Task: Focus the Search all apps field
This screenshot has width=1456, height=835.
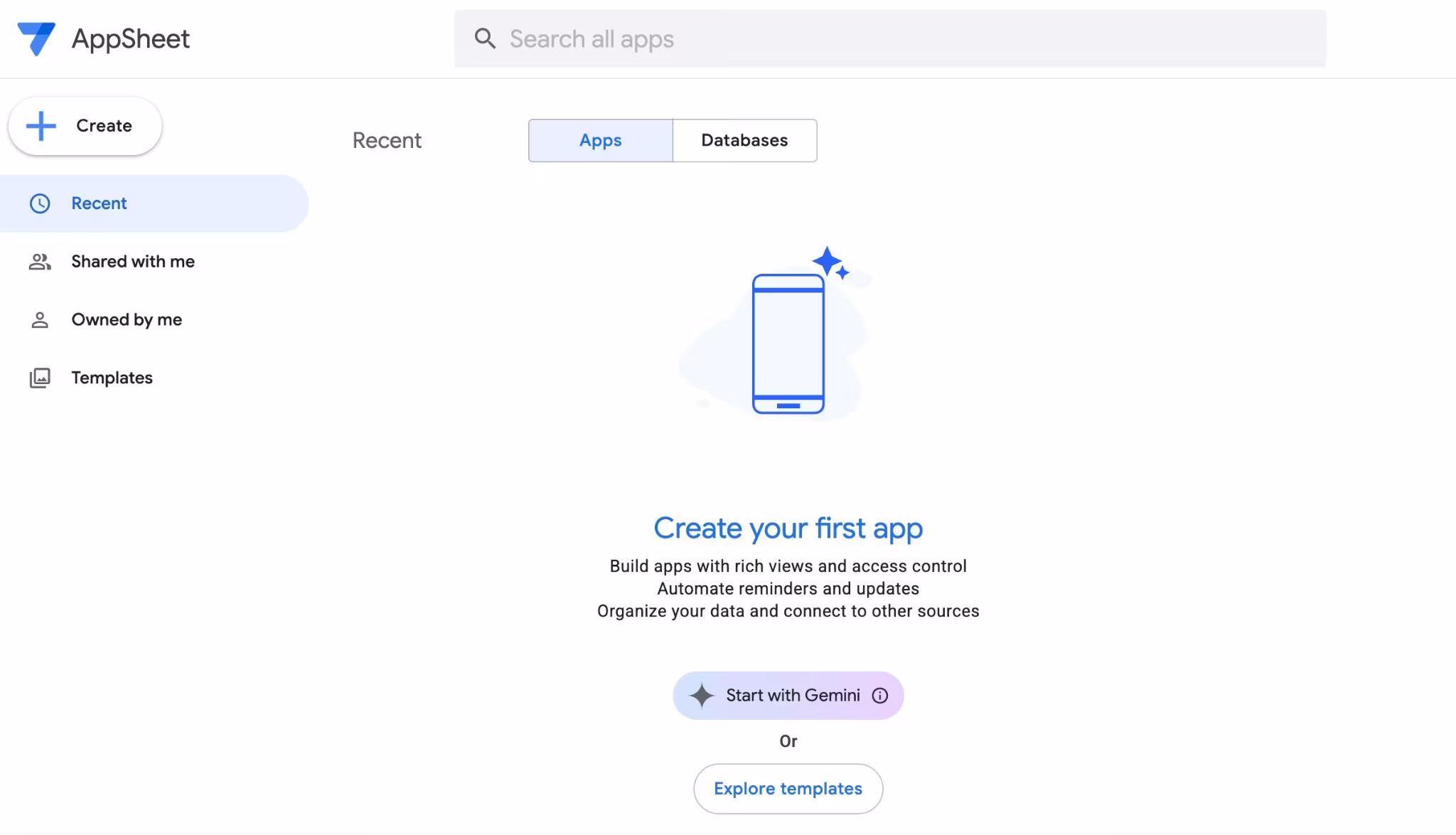Action: click(x=890, y=38)
